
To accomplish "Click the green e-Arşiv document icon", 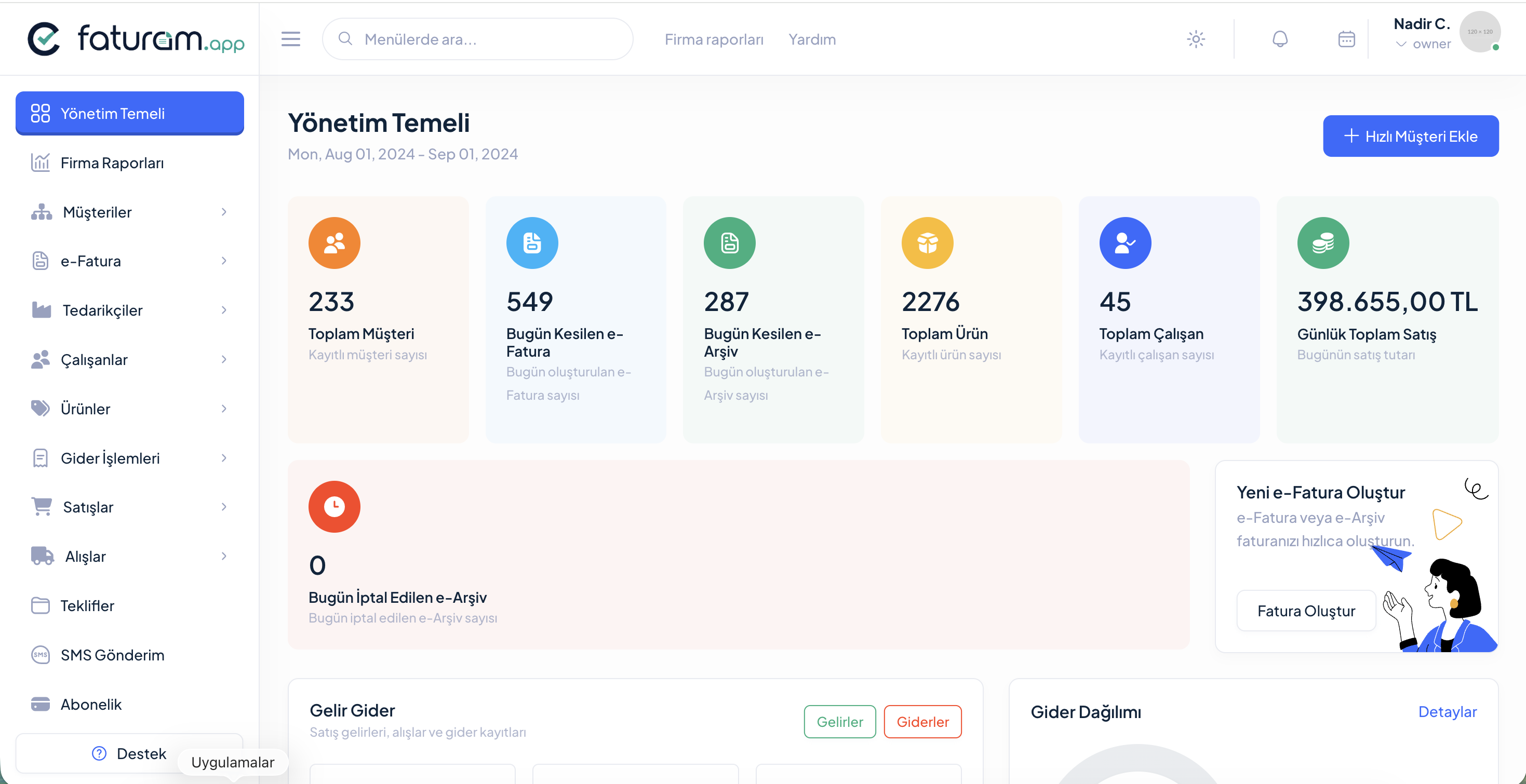I will pyautogui.click(x=729, y=243).
